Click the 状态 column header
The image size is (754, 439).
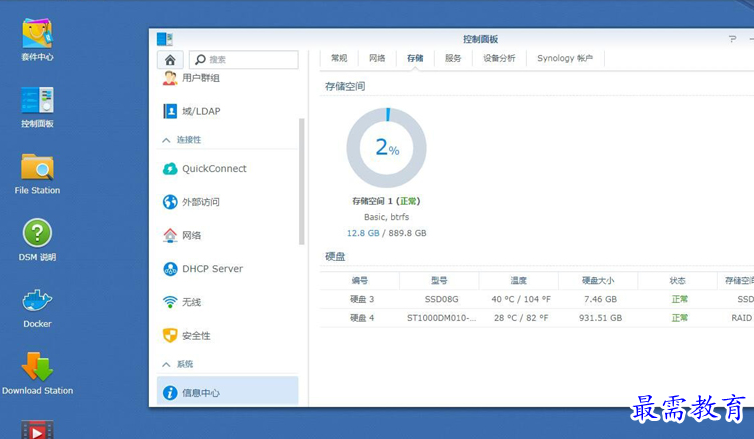click(677, 280)
